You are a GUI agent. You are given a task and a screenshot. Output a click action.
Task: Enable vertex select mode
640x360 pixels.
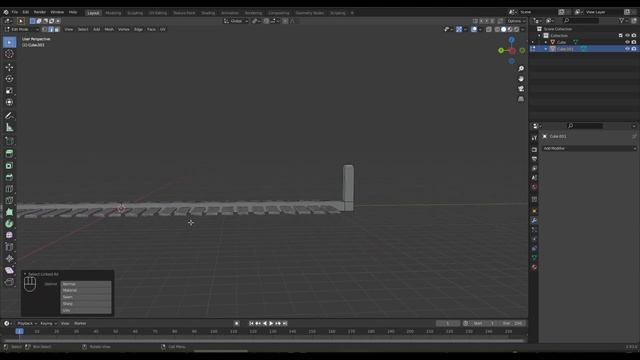point(44,29)
